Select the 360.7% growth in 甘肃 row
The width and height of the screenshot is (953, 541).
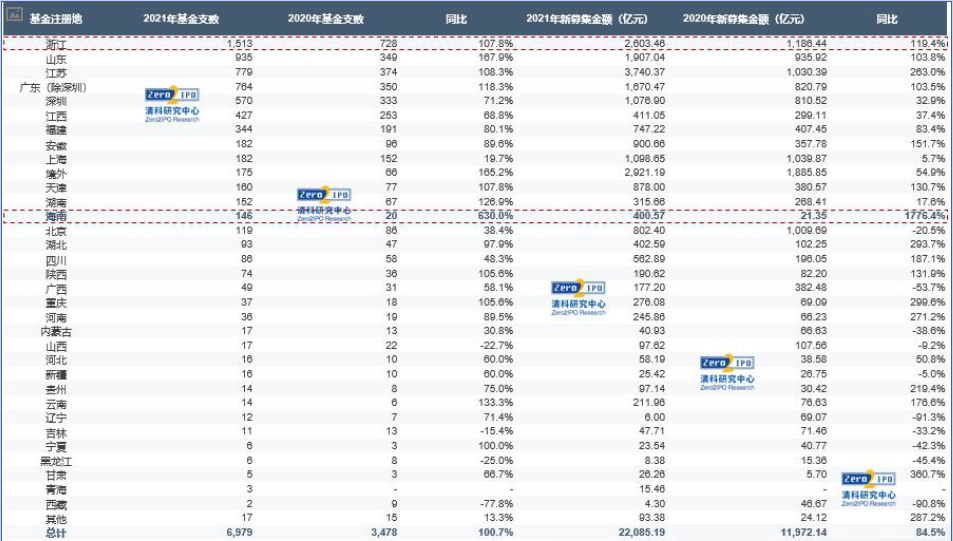[x=929, y=474]
